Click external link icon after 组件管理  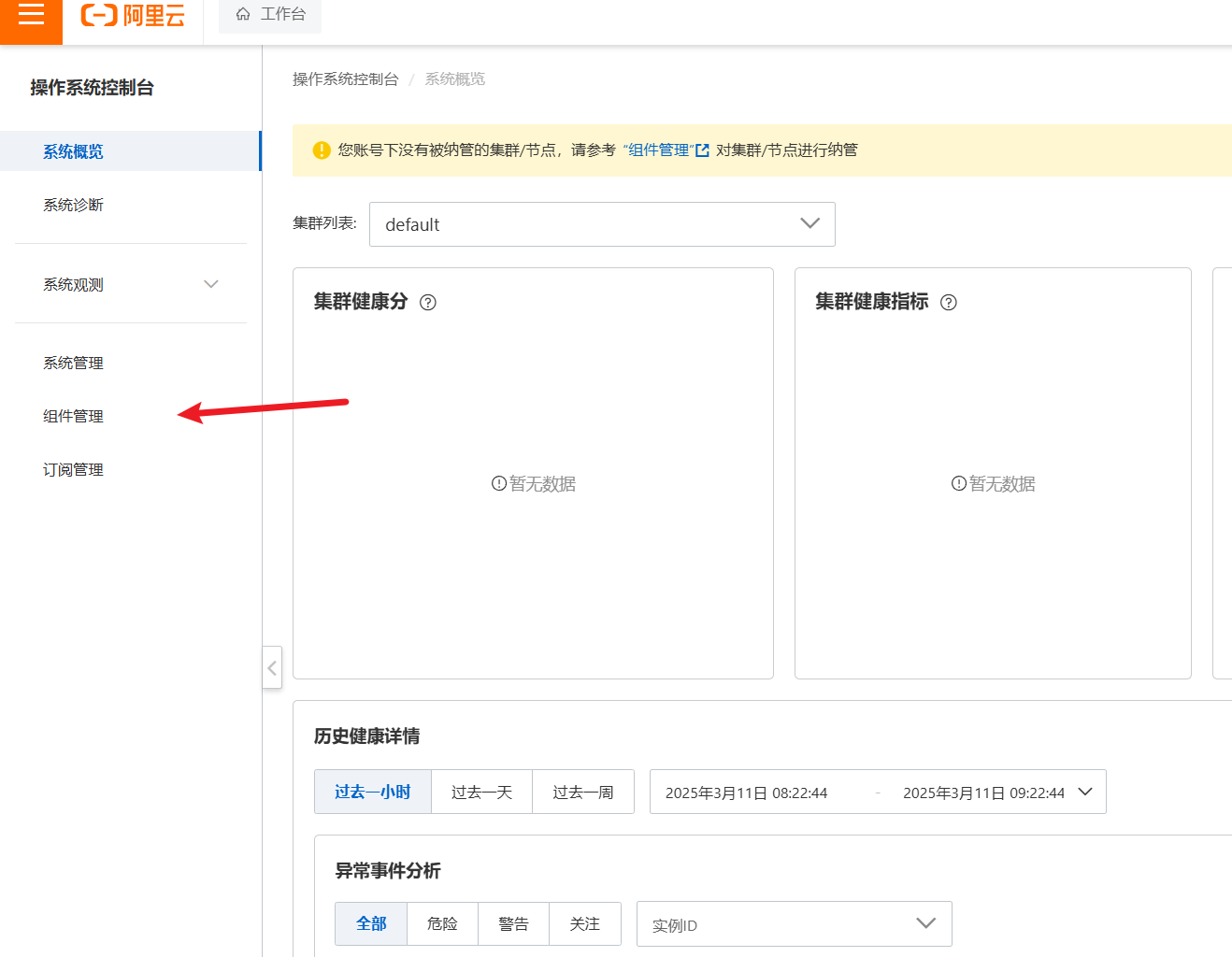(702, 150)
